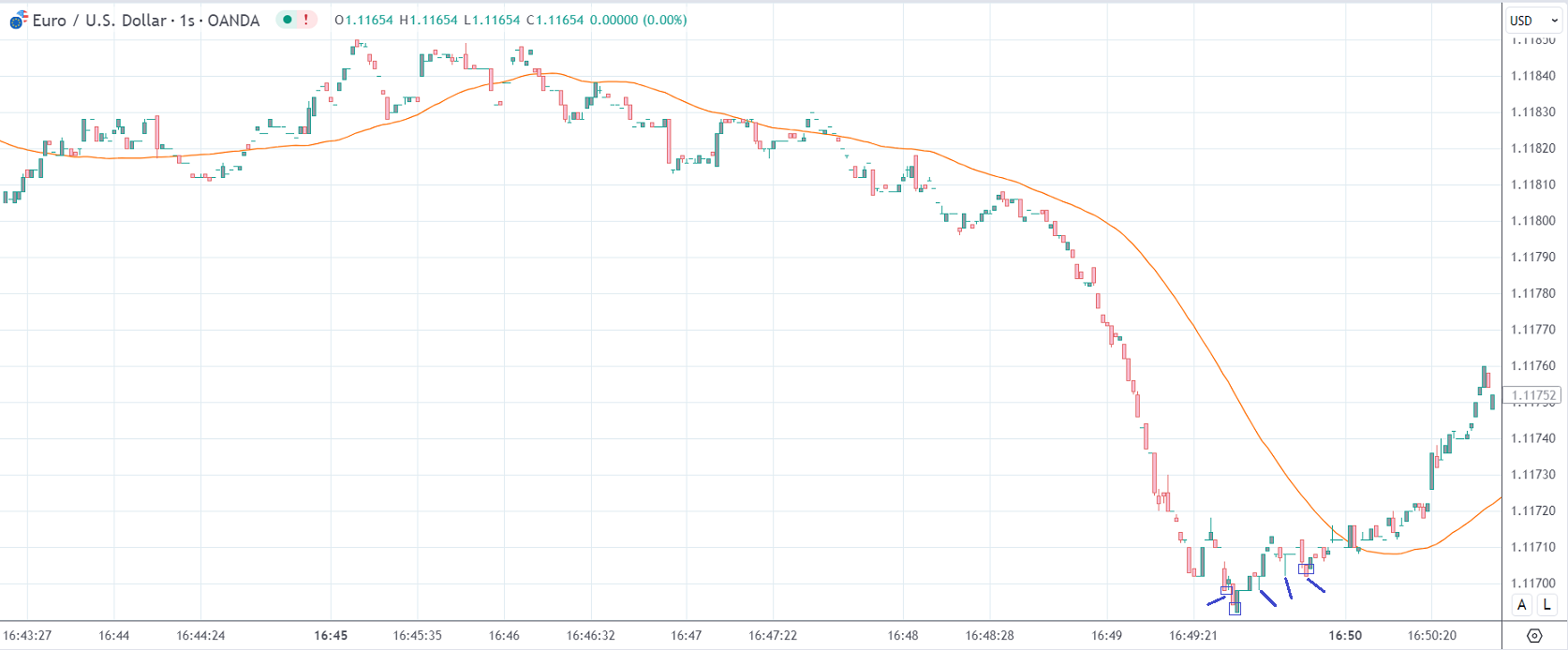Viewport: 1568px width, 650px height.
Task: Select the rightmost blue rectangle drawing
Action: (x=1306, y=569)
